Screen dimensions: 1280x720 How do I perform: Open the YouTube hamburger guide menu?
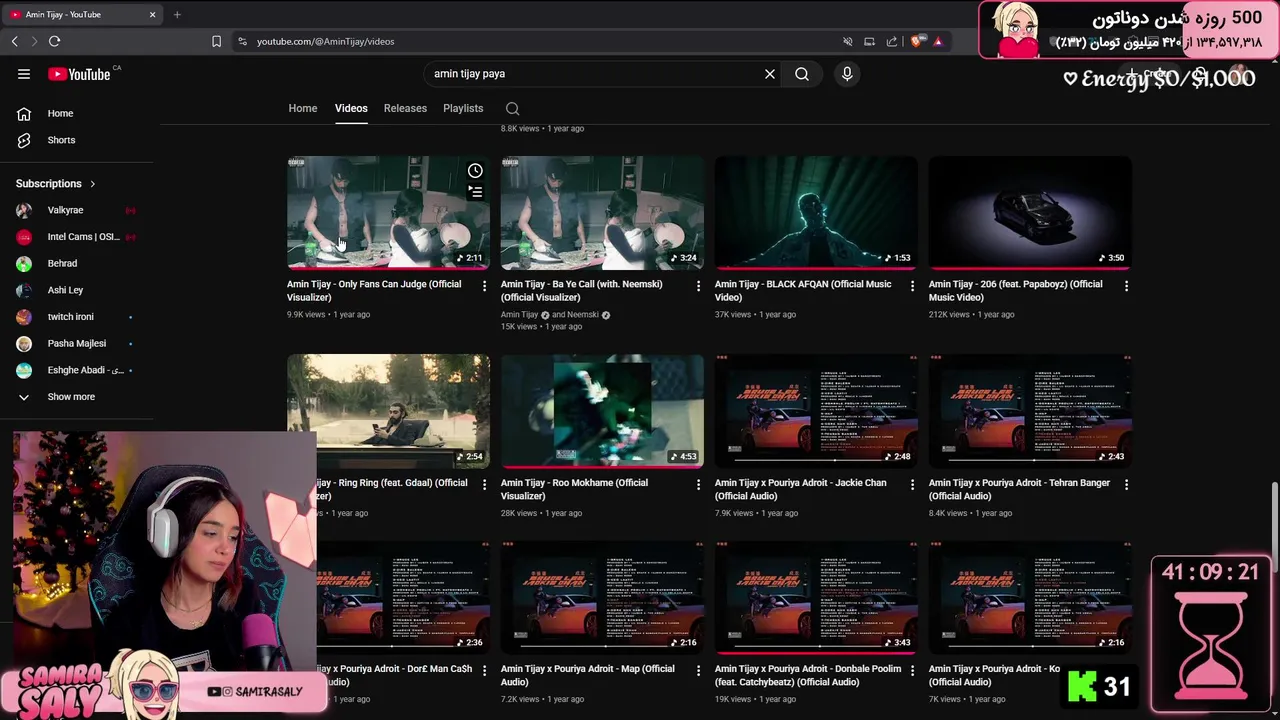coord(24,74)
